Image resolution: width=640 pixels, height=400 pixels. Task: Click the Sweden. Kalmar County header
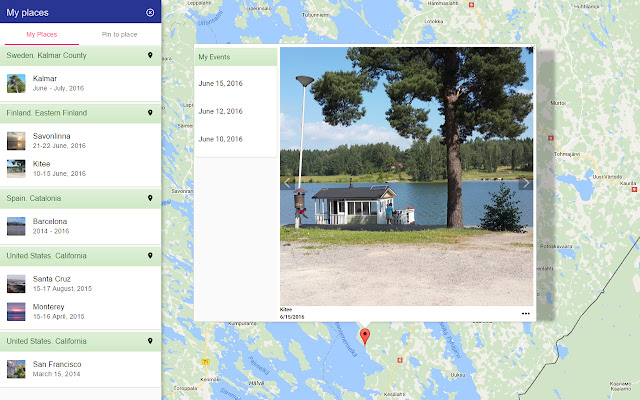click(x=80, y=56)
